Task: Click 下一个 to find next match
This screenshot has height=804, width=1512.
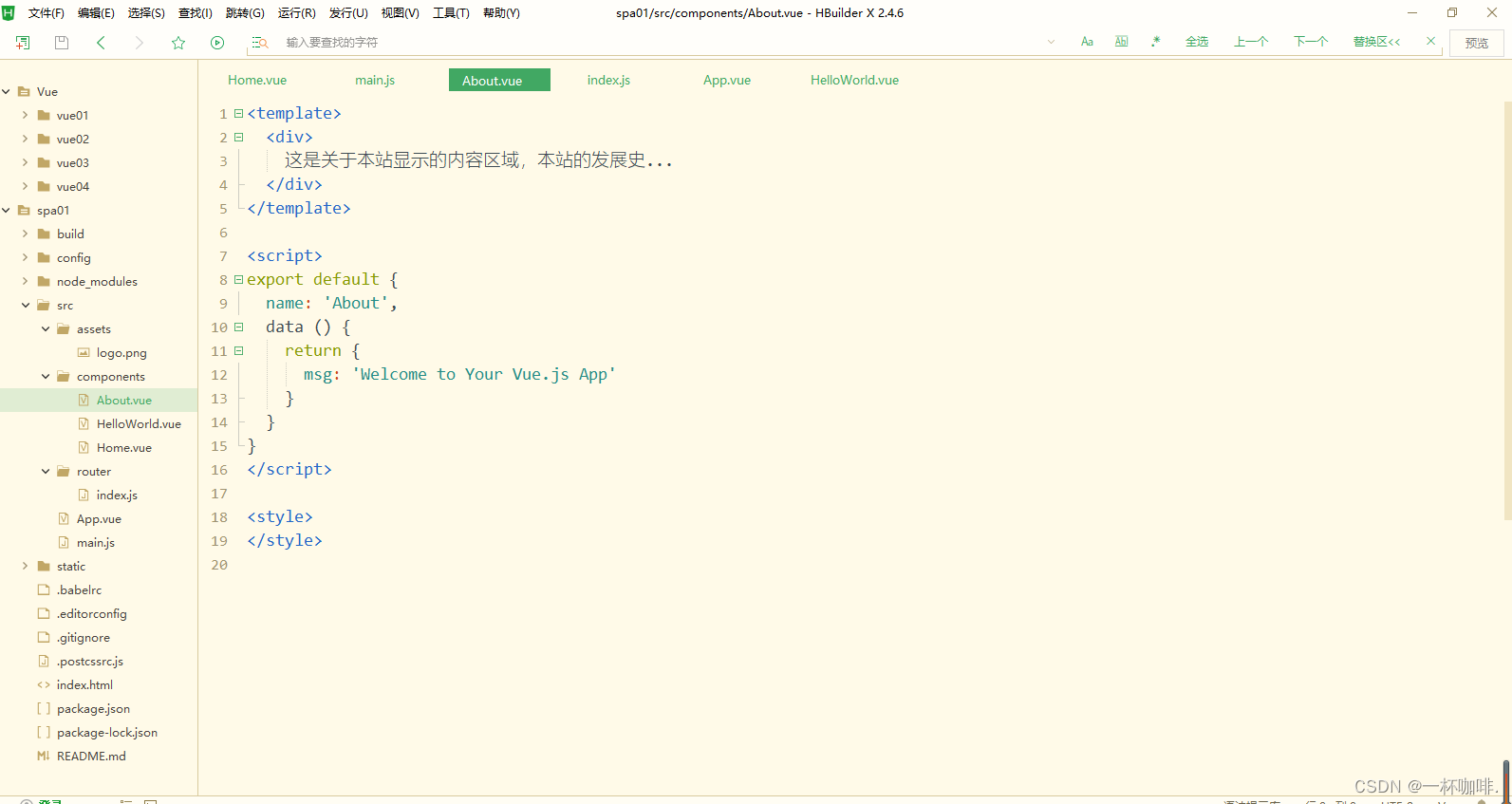Action: (1311, 42)
